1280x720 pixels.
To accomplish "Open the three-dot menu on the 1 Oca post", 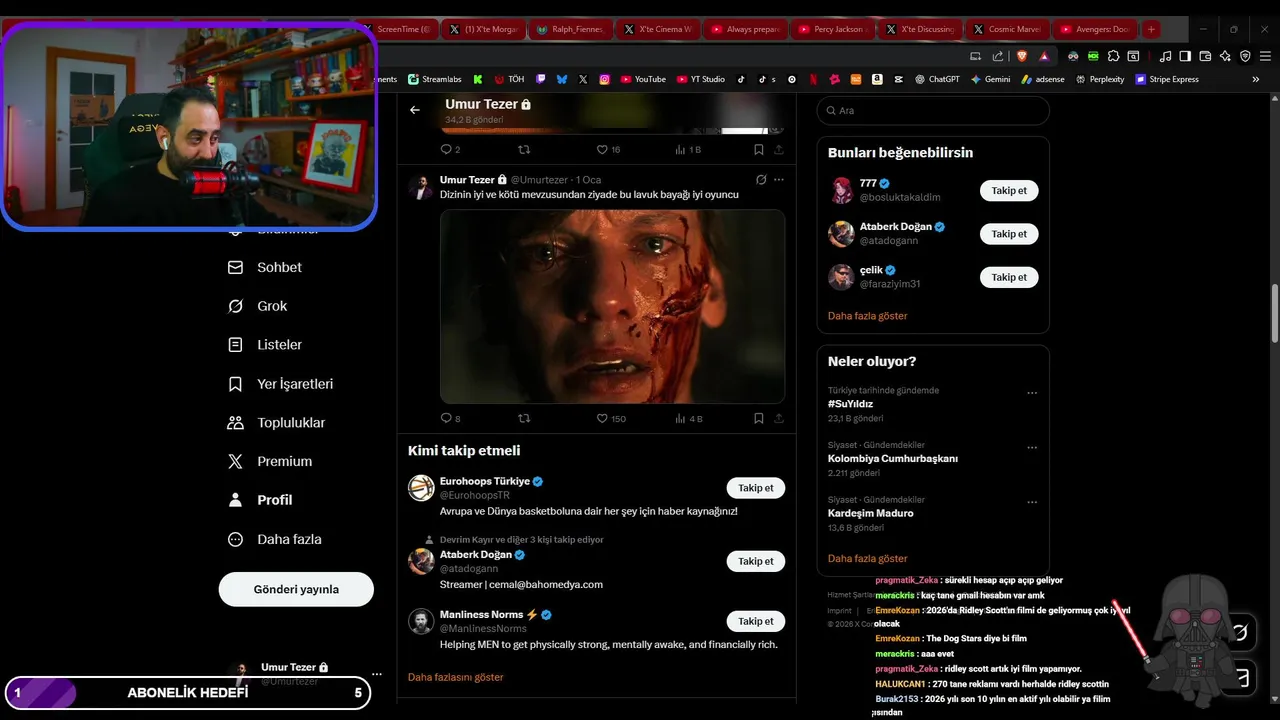I will click(779, 180).
